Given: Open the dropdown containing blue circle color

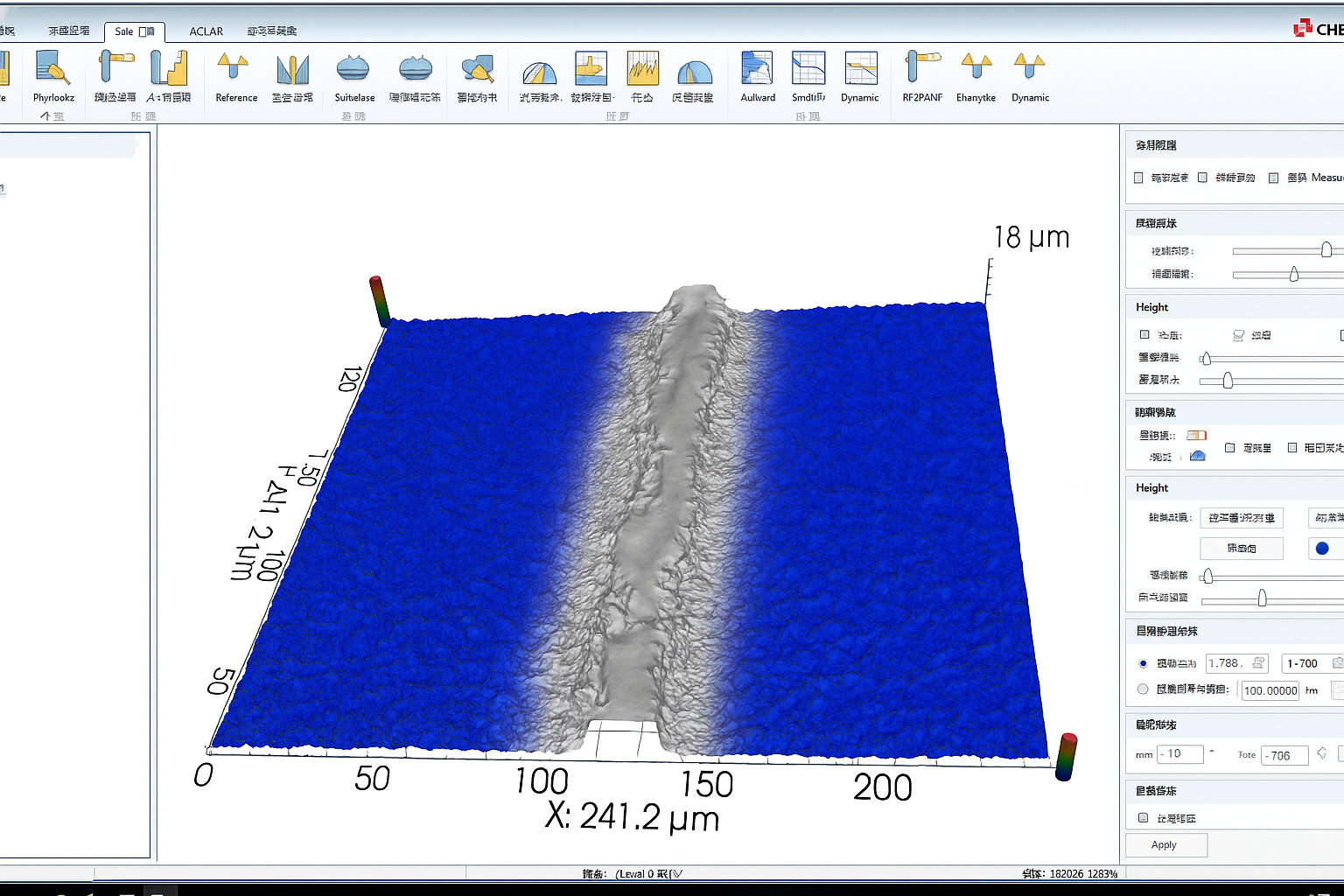Looking at the screenshot, I should [x=1325, y=549].
